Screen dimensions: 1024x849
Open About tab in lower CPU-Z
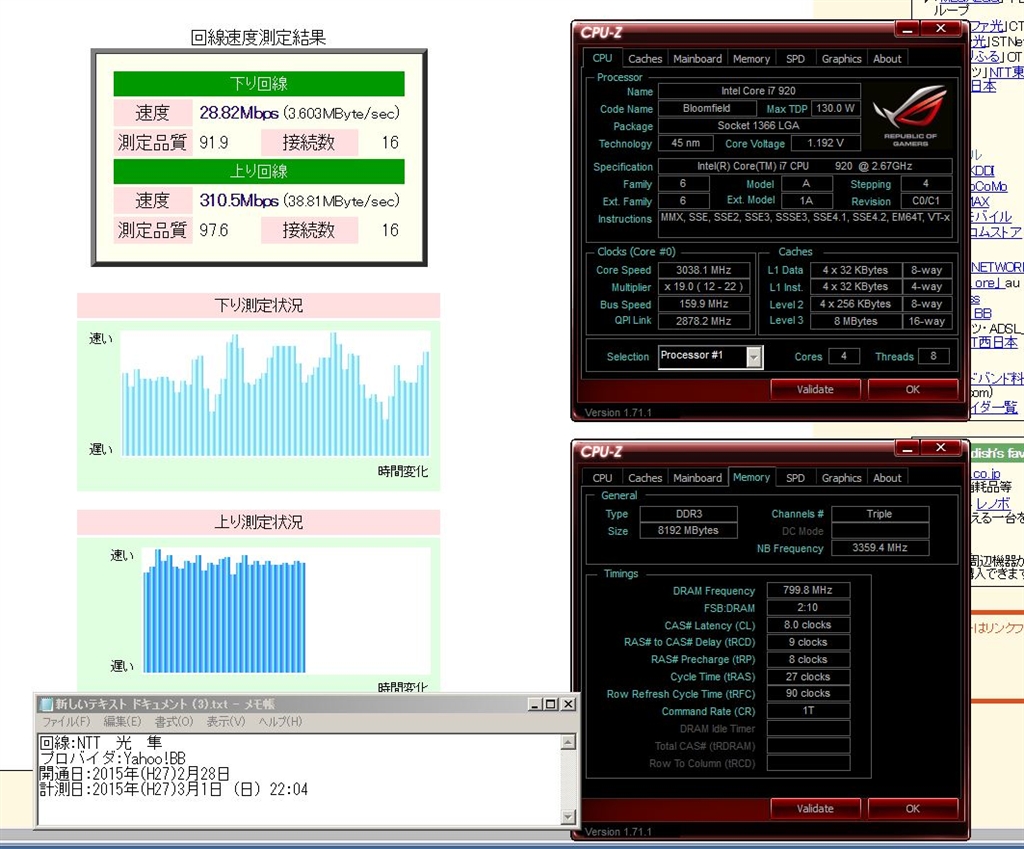pos(887,478)
